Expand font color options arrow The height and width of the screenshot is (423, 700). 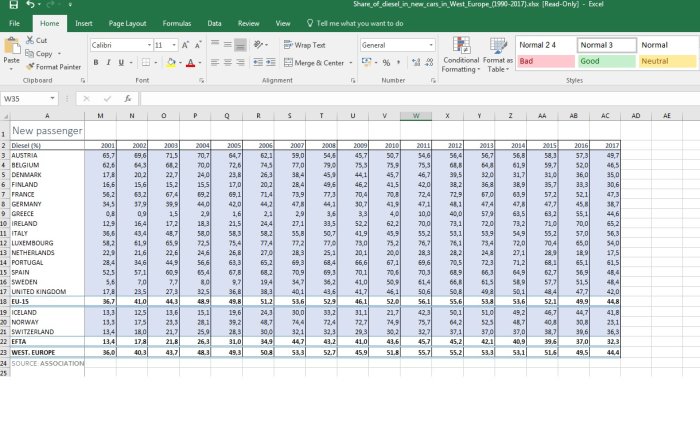point(200,63)
